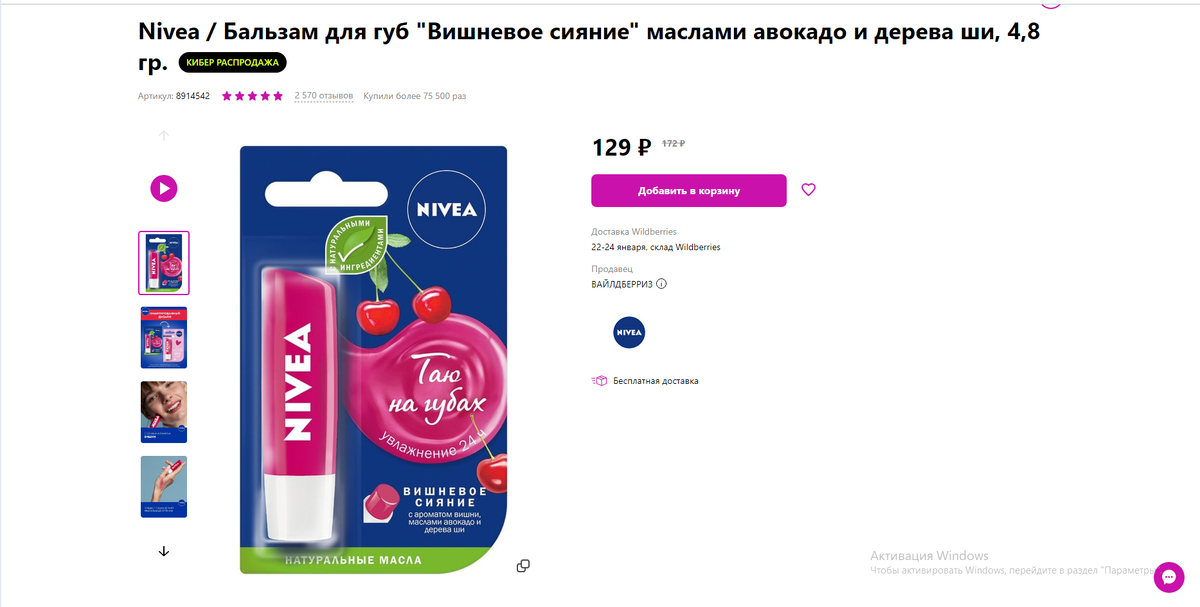Add product to favorites with heart icon
The height and width of the screenshot is (607, 1200).
point(809,190)
